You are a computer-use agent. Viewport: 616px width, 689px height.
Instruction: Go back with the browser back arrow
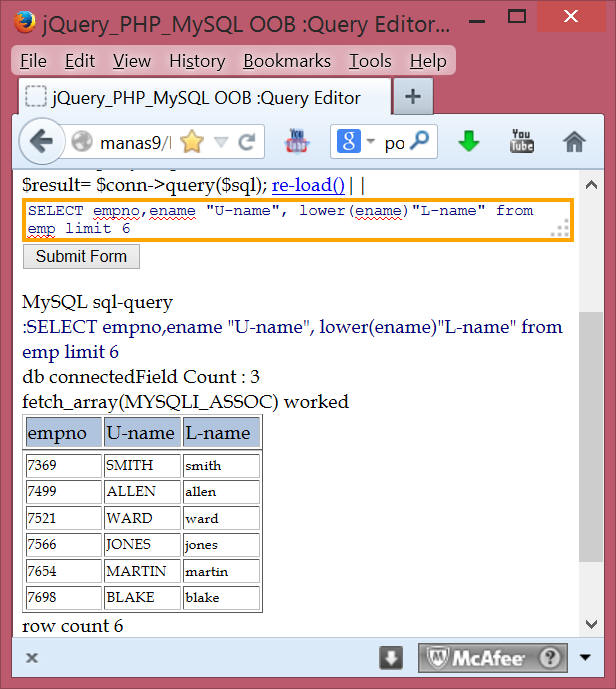tap(42, 141)
